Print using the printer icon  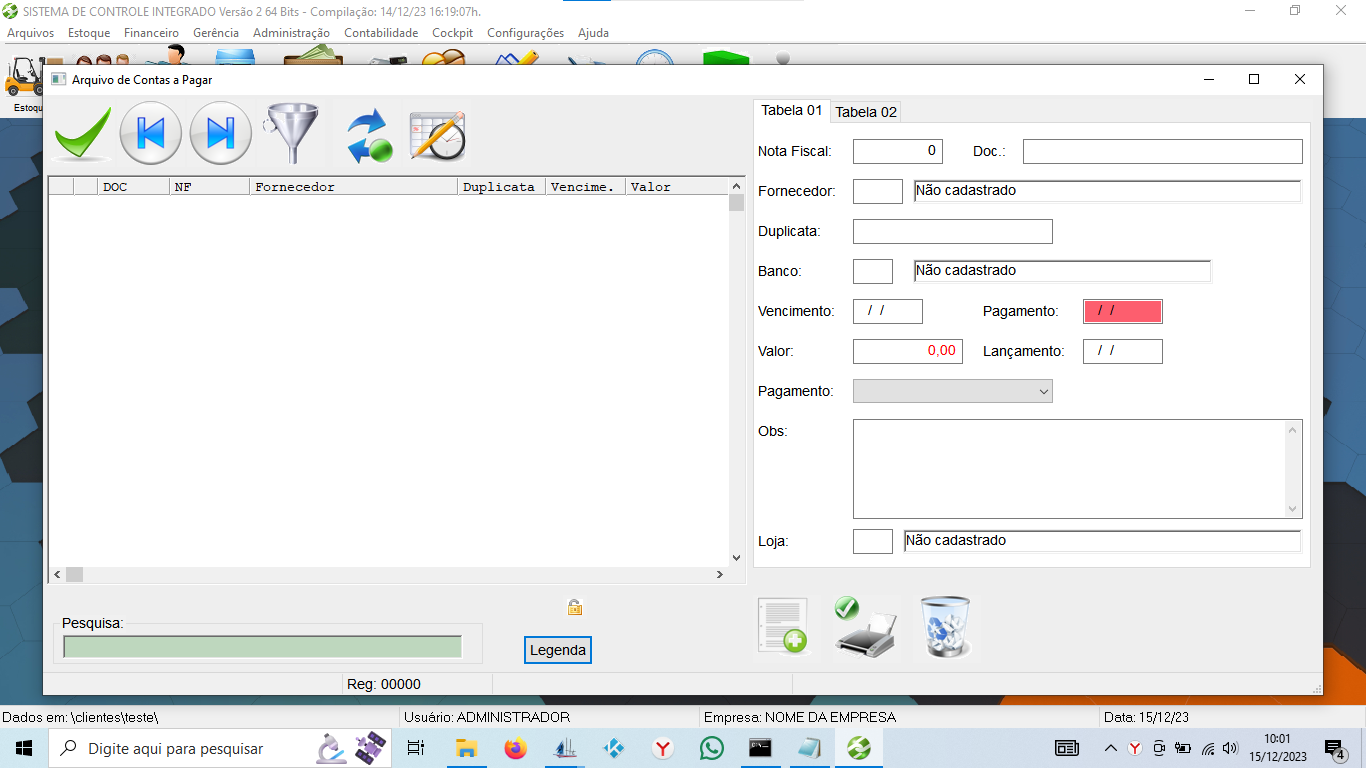[864, 627]
